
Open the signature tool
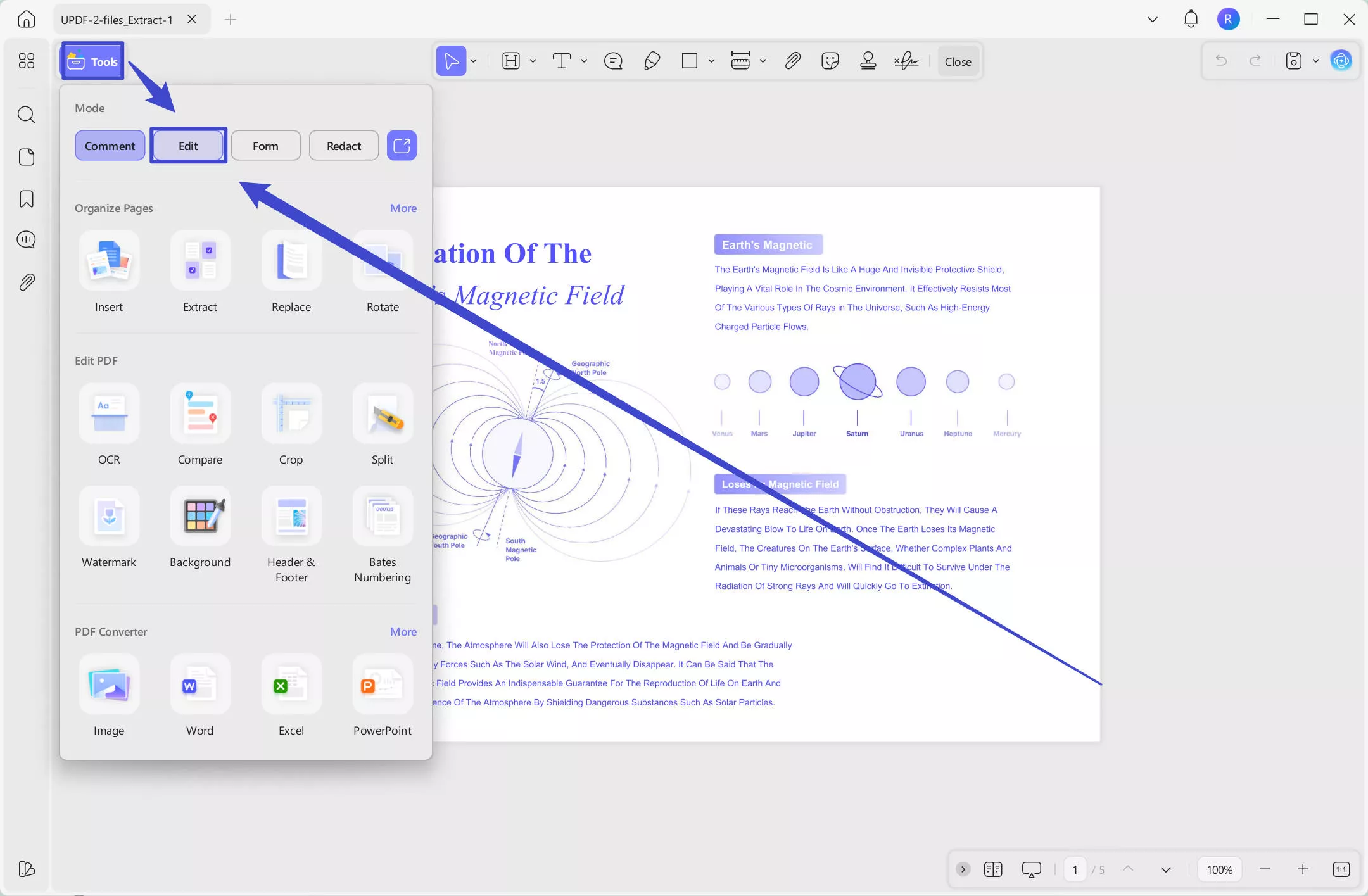pos(906,61)
